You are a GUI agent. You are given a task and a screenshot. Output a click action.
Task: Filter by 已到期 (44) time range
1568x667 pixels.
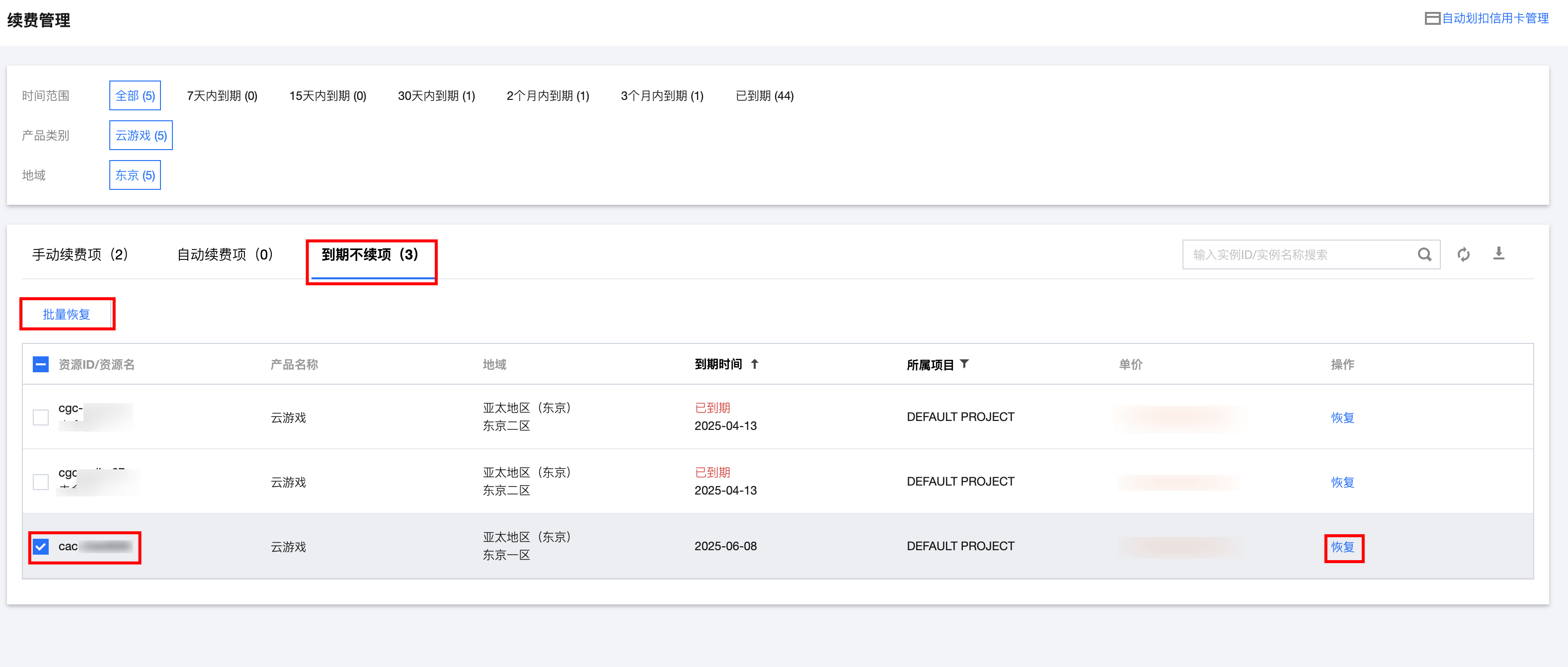tap(764, 96)
